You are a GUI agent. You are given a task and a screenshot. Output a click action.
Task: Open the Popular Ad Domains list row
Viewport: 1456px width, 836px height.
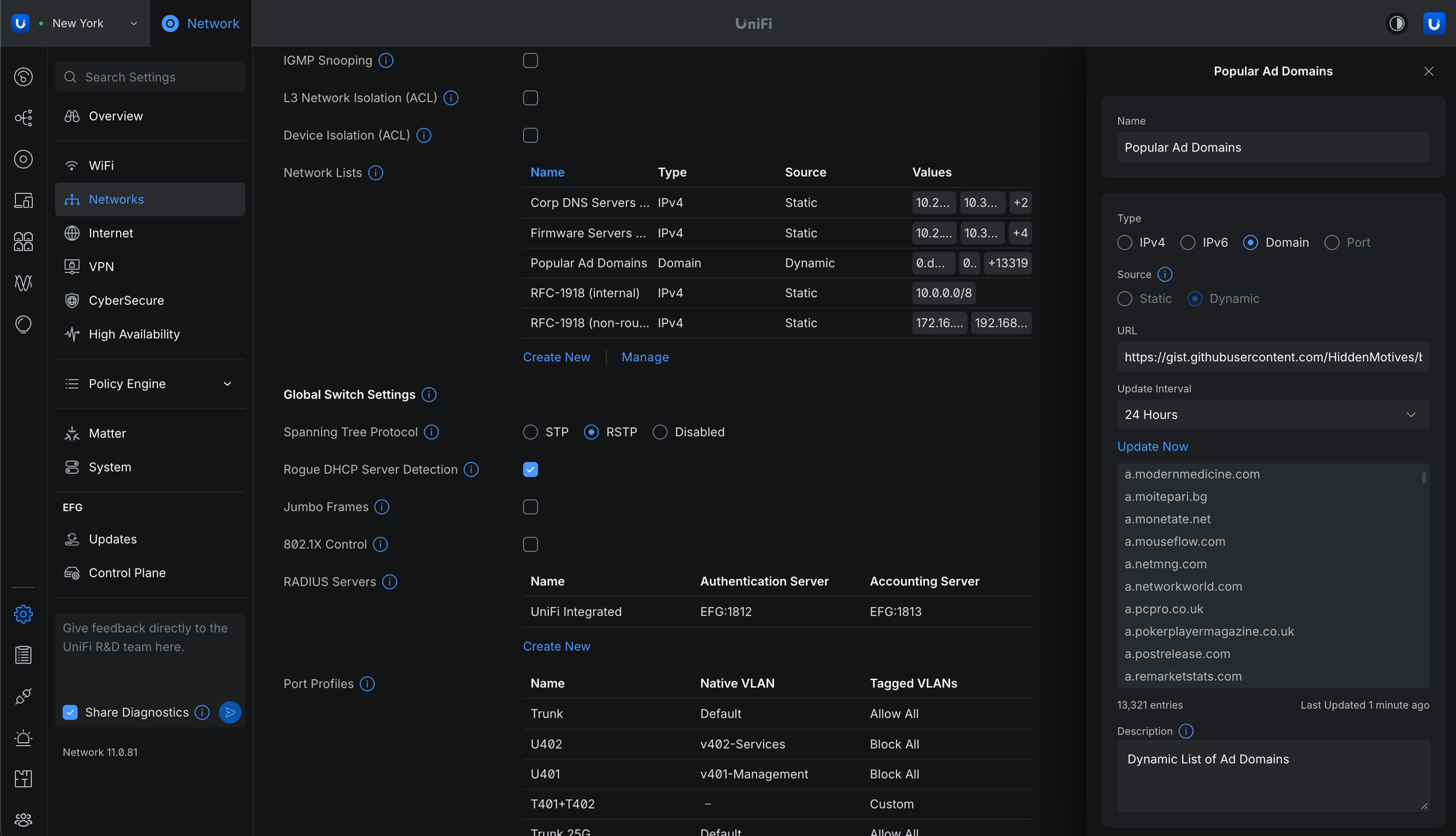pyautogui.click(x=778, y=263)
